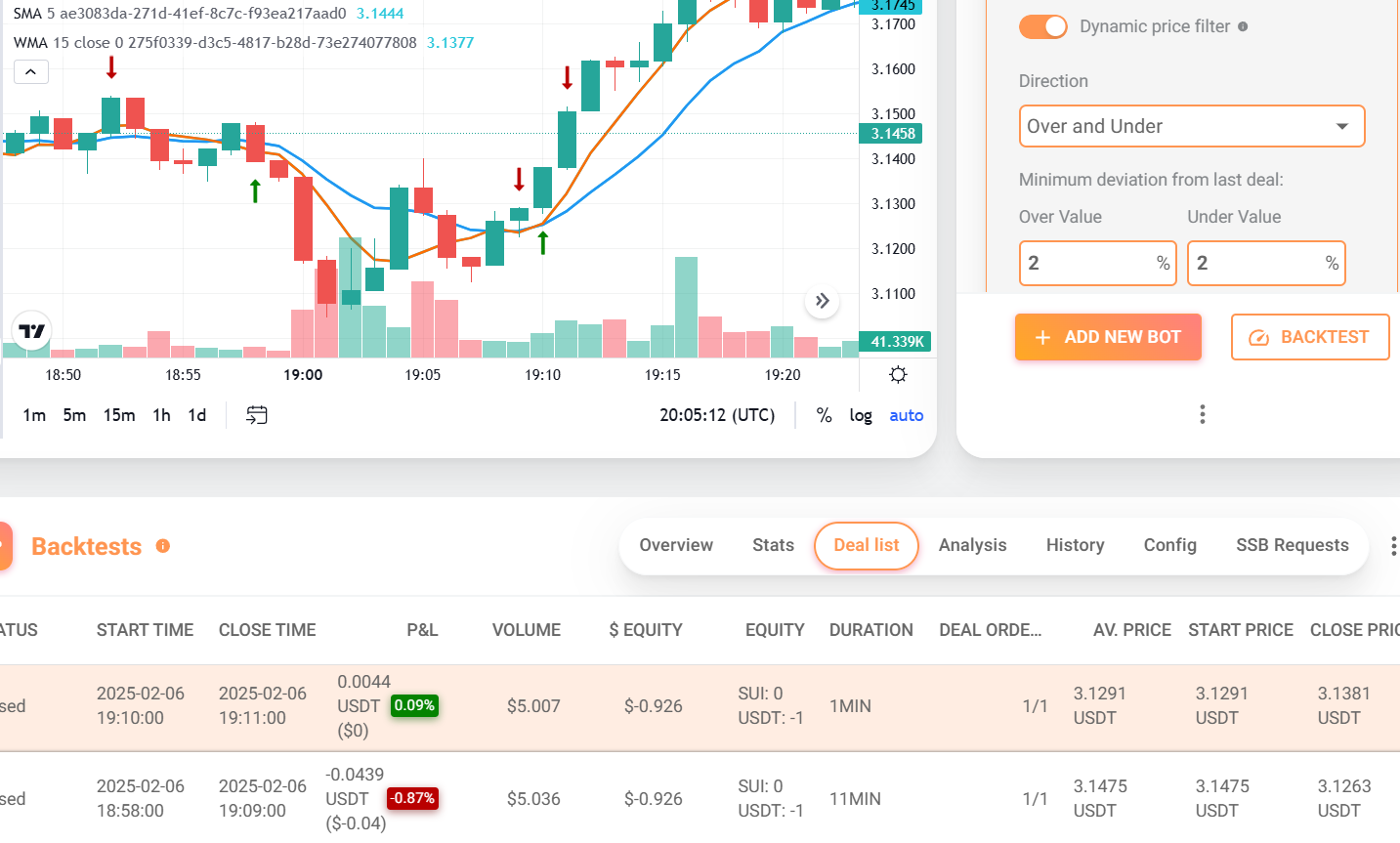This screenshot has height=843, width=1400.
Task: Jump to latest bar with double-arrow button
Action: point(823,301)
